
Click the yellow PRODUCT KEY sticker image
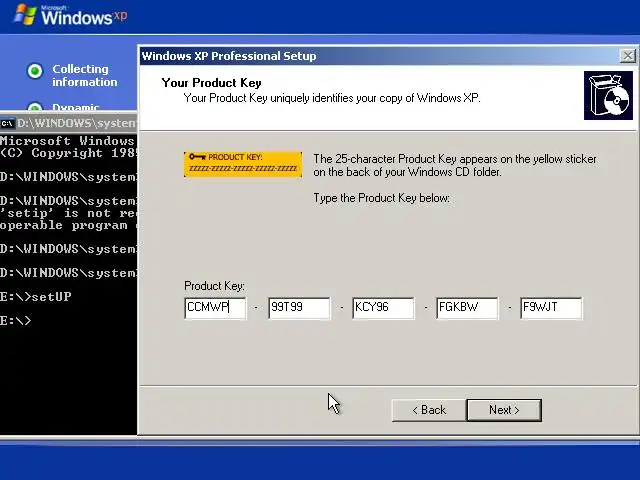pyautogui.click(x=243, y=164)
